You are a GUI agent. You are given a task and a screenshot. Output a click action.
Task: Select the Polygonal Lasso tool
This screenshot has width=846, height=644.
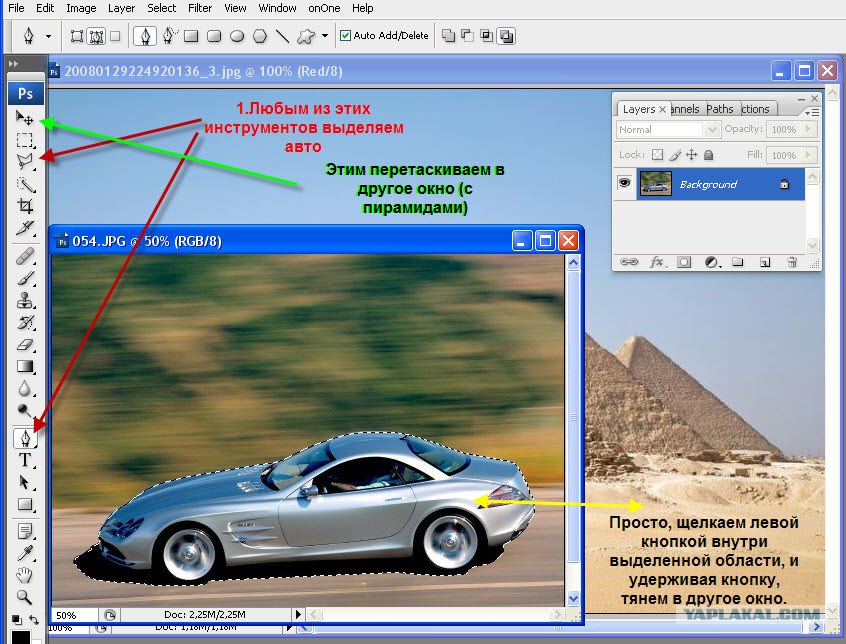(x=24, y=161)
